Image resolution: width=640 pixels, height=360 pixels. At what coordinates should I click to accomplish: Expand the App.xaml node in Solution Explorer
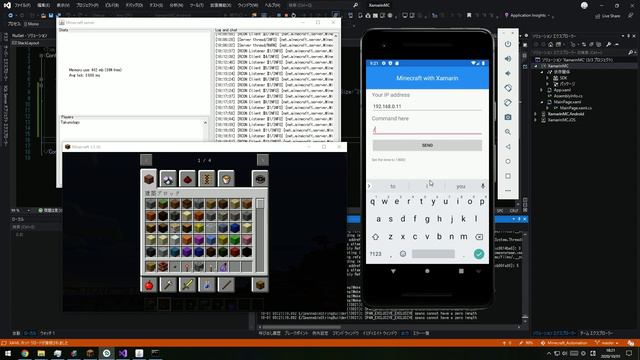click(542, 90)
